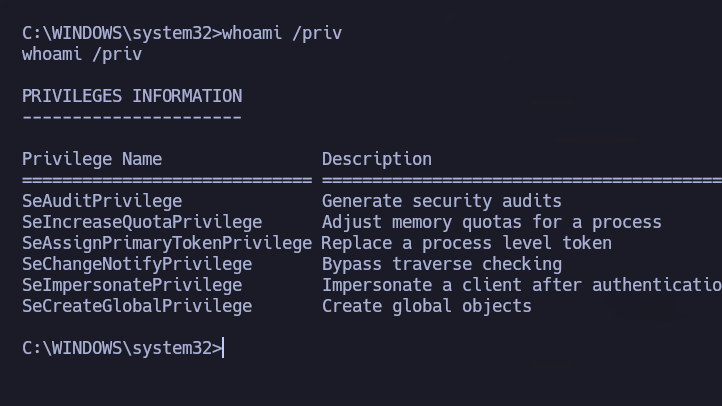Click 'Impersonate a client after authentication' text
This screenshot has height=406, width=722.
coord(520,285)
